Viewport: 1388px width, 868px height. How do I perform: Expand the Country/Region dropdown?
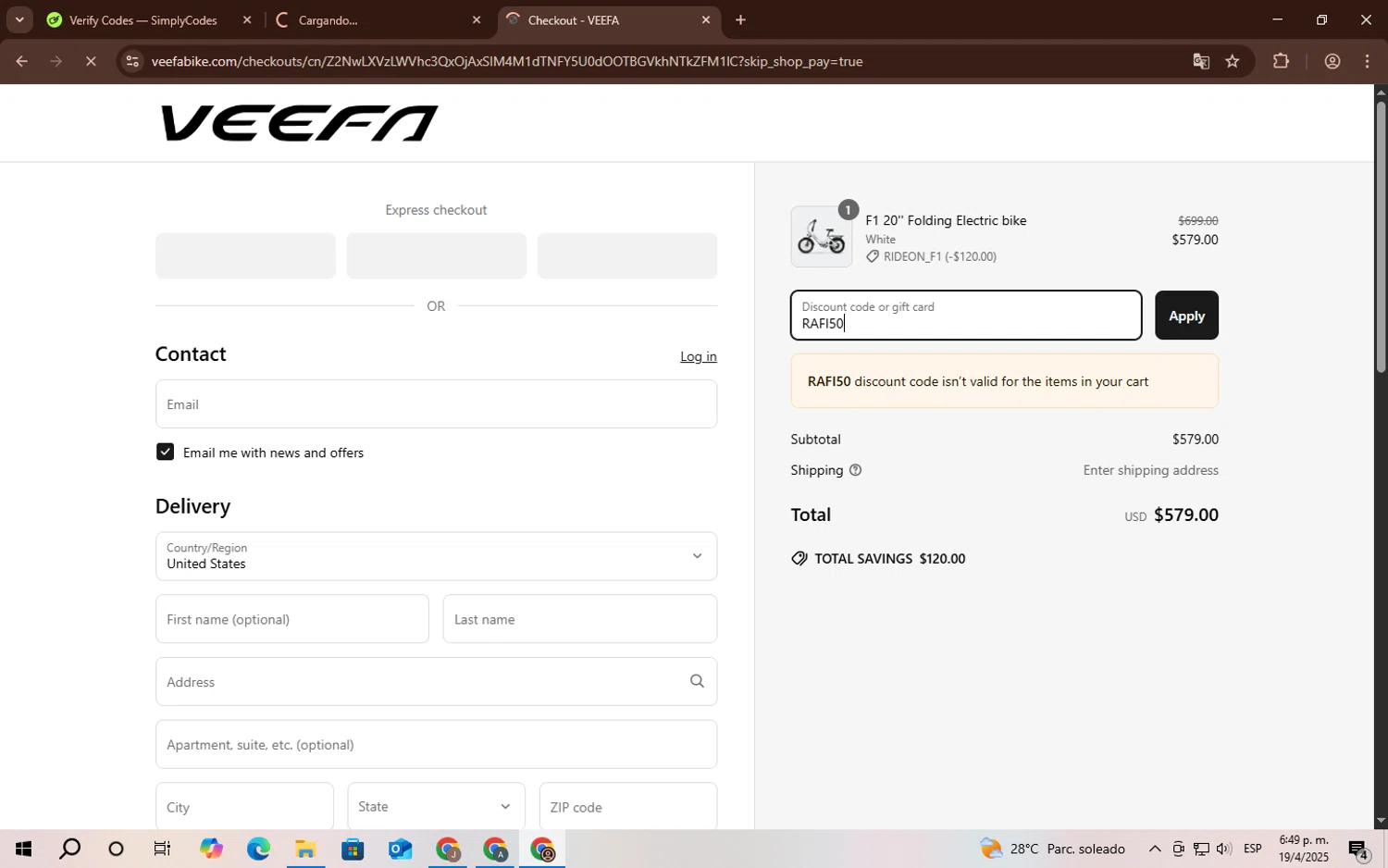click(436, 556)
